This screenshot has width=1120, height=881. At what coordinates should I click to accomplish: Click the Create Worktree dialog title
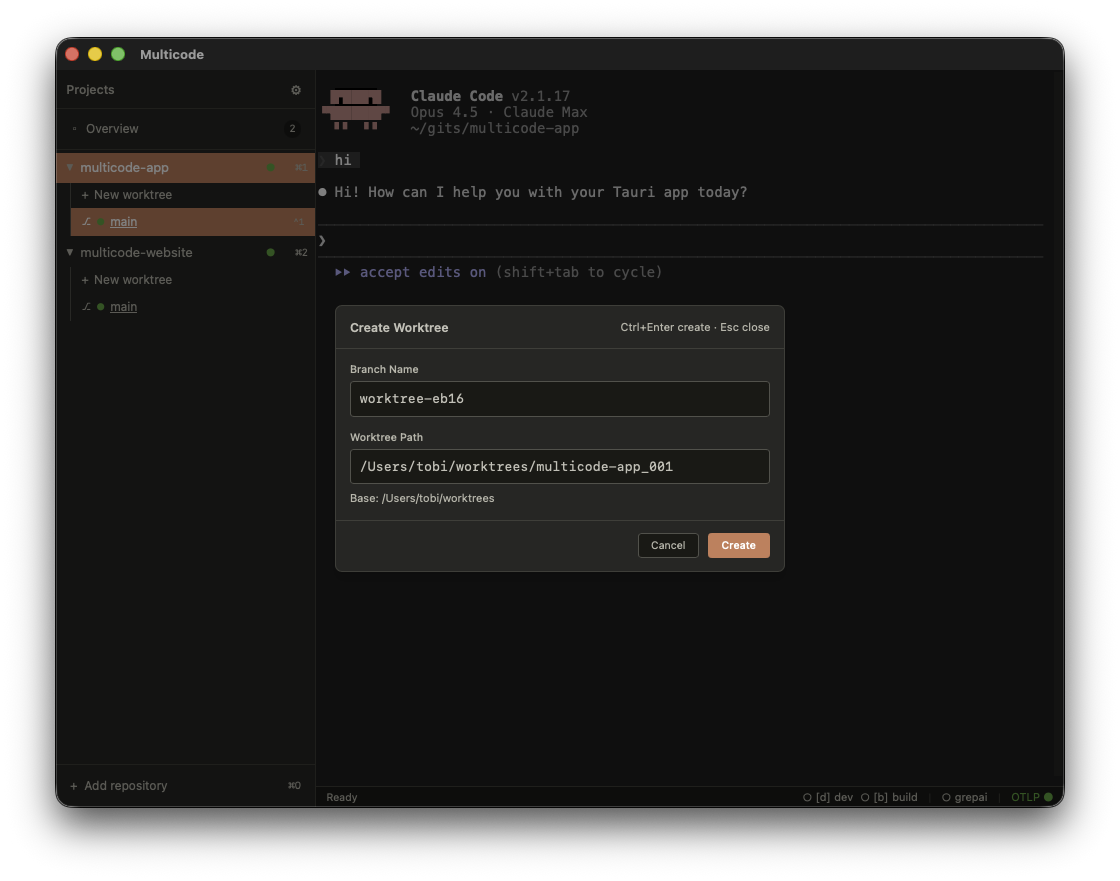(x=399, y=327)
